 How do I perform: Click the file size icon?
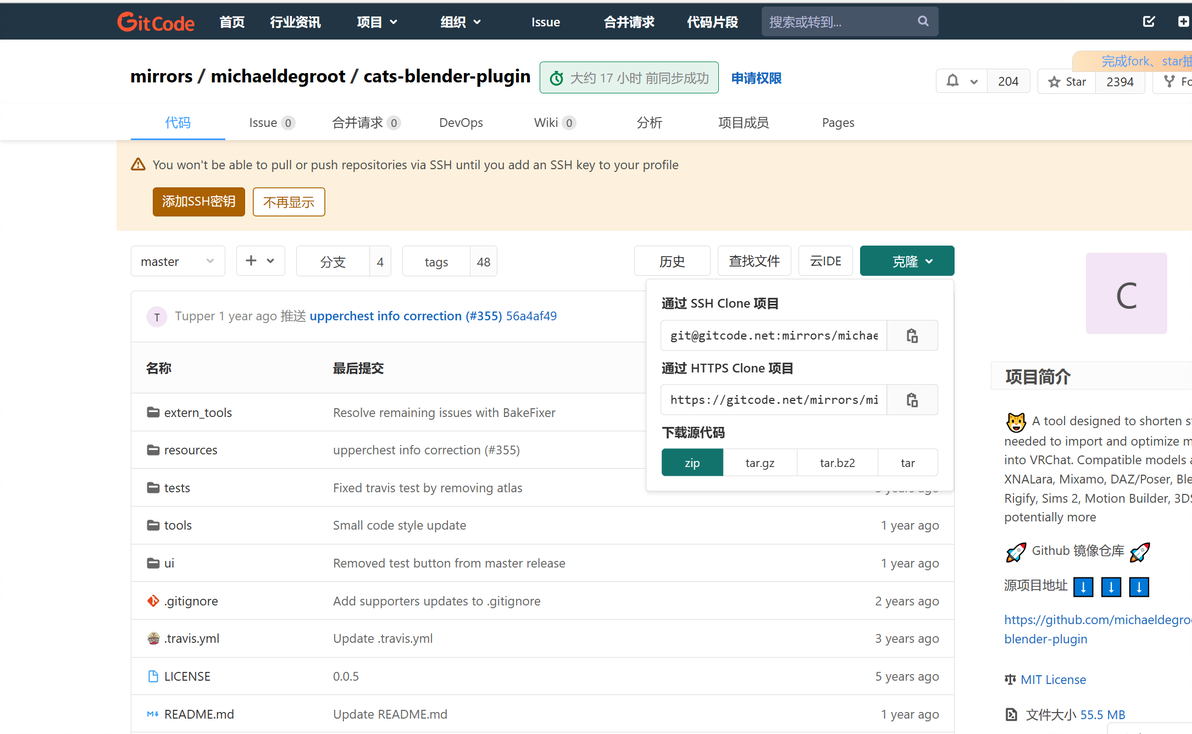[x=1011, y=714]
